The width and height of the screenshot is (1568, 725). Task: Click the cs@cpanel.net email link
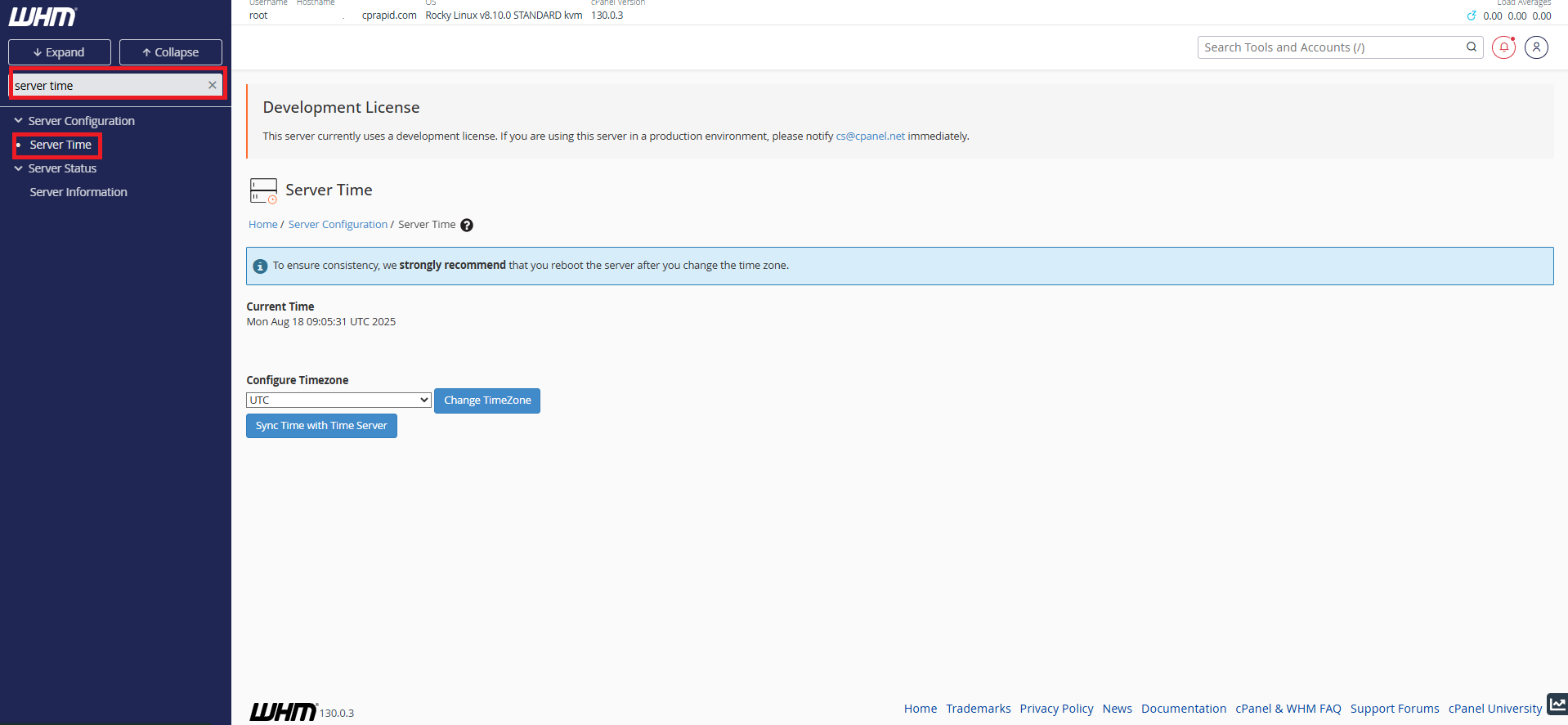[870, 136]
